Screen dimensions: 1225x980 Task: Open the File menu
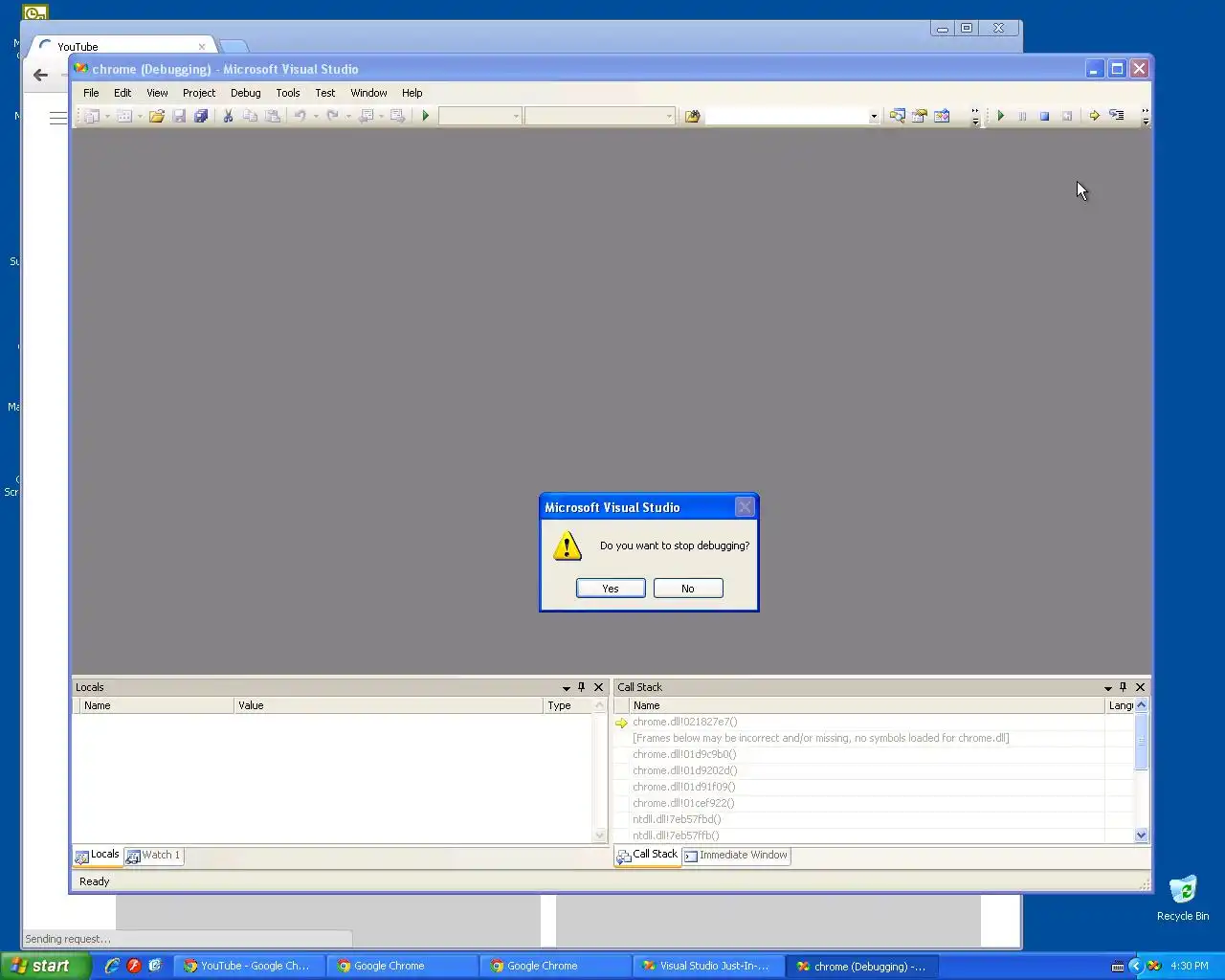(91, 93)
